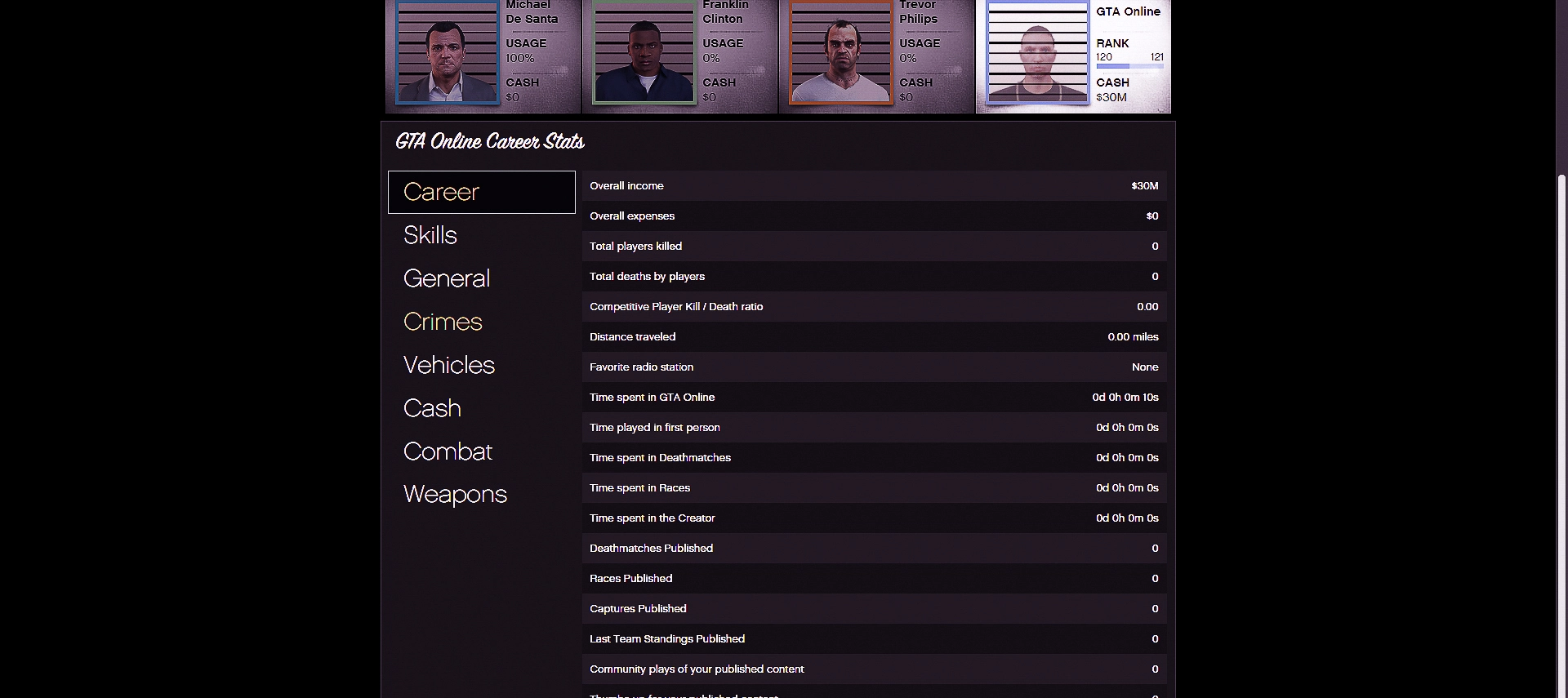Click the 'Captures Published' label
Image resolution: width=1568 pixels, height=698 pixels.
point(638,609)
